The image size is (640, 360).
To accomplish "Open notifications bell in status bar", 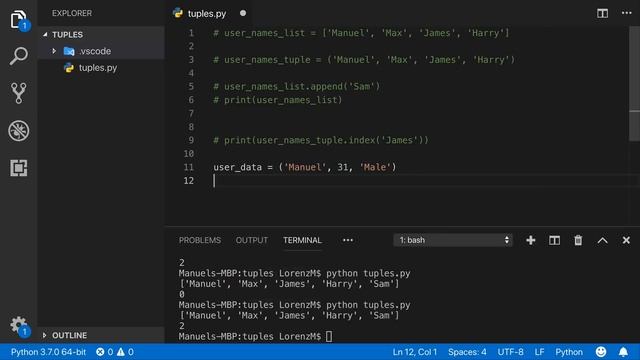I will click(x=623, y=352).
